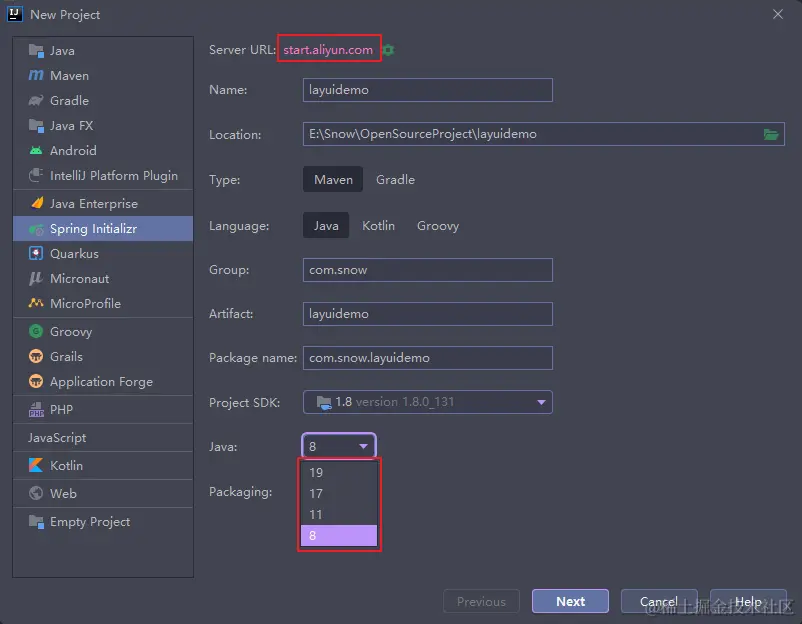The width and height of the screenshot is (802, 624).
Task: Click the Artifact input field
Action: click(428, 314)
